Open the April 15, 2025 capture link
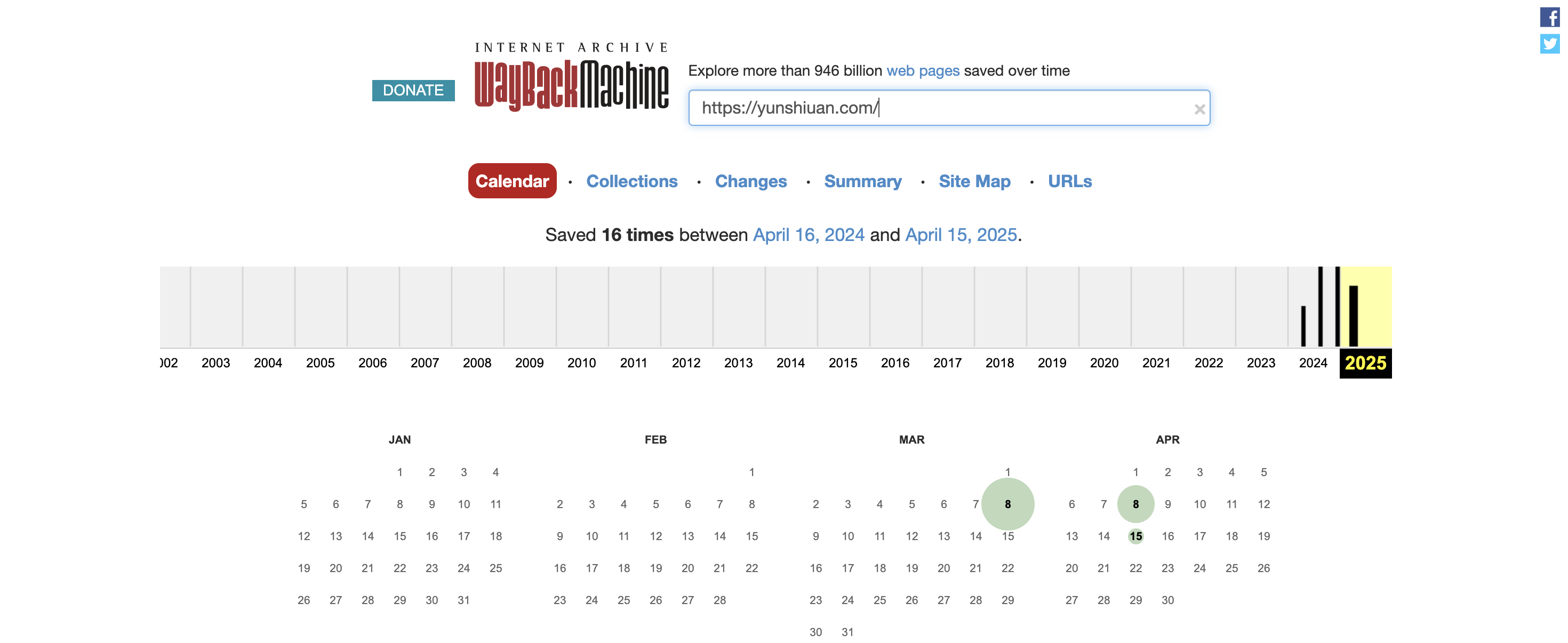Screen dimensions: 1568x643 (x=961, y=235)
